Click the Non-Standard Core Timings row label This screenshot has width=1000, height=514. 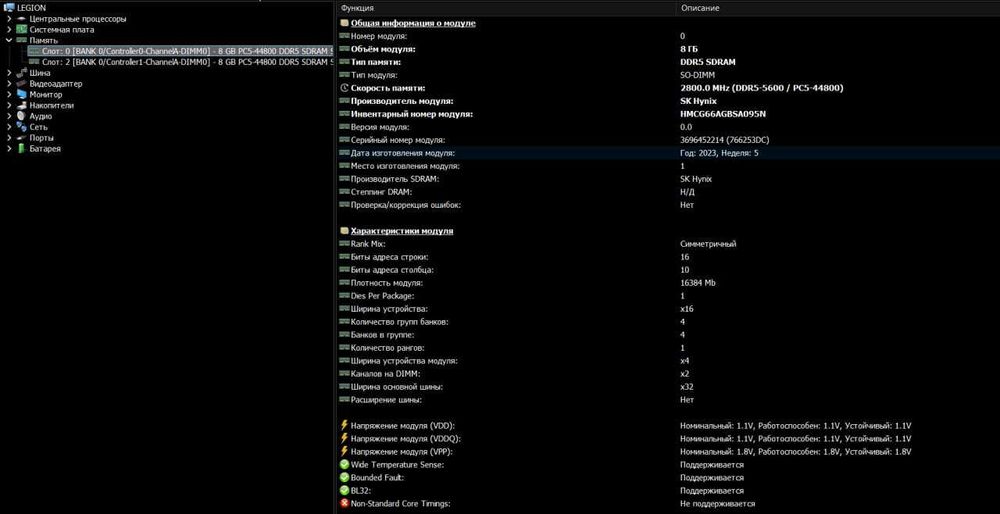click(401, 504)
